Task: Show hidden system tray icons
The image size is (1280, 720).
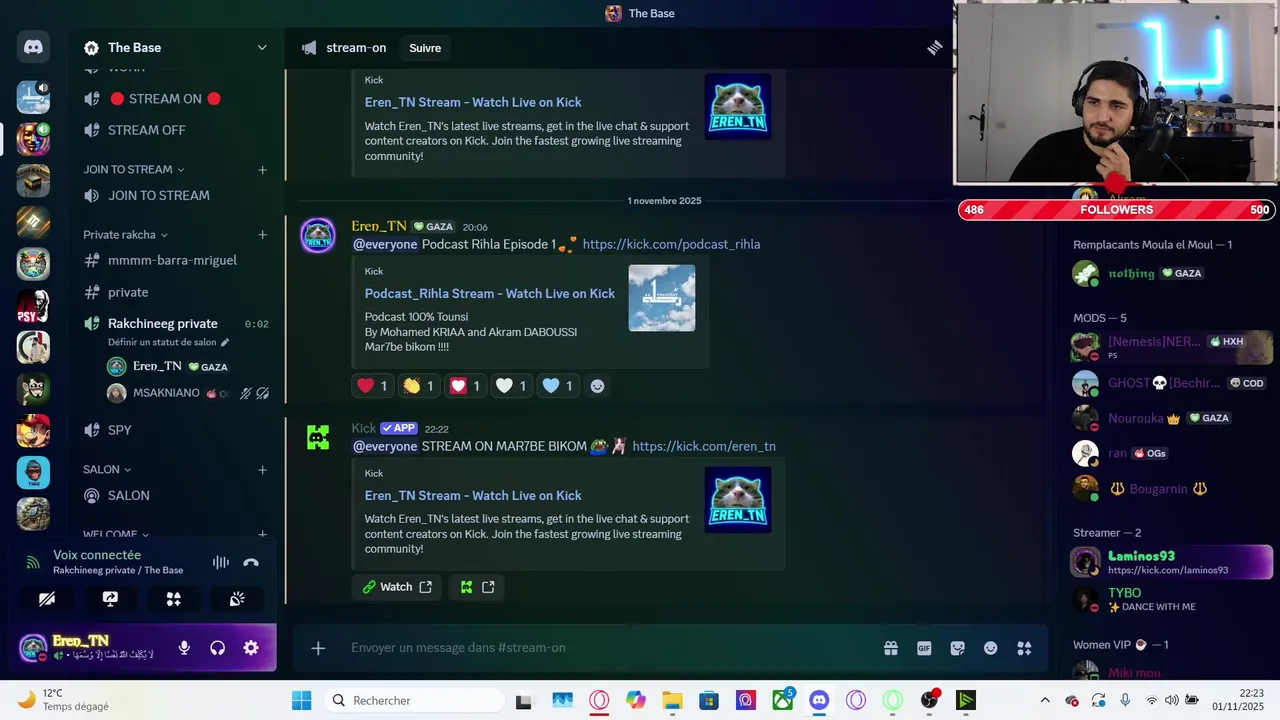Action: (1045, 700)
